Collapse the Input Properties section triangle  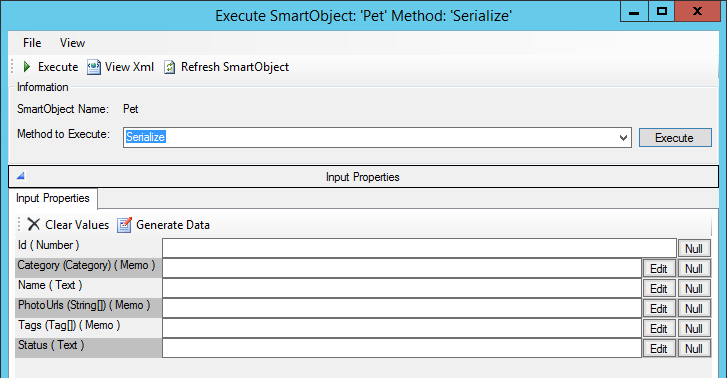click(x=20, y=176)
